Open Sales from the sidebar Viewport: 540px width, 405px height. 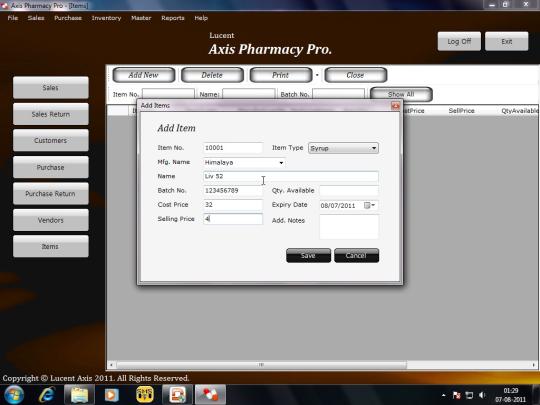[x=51, y=87]
